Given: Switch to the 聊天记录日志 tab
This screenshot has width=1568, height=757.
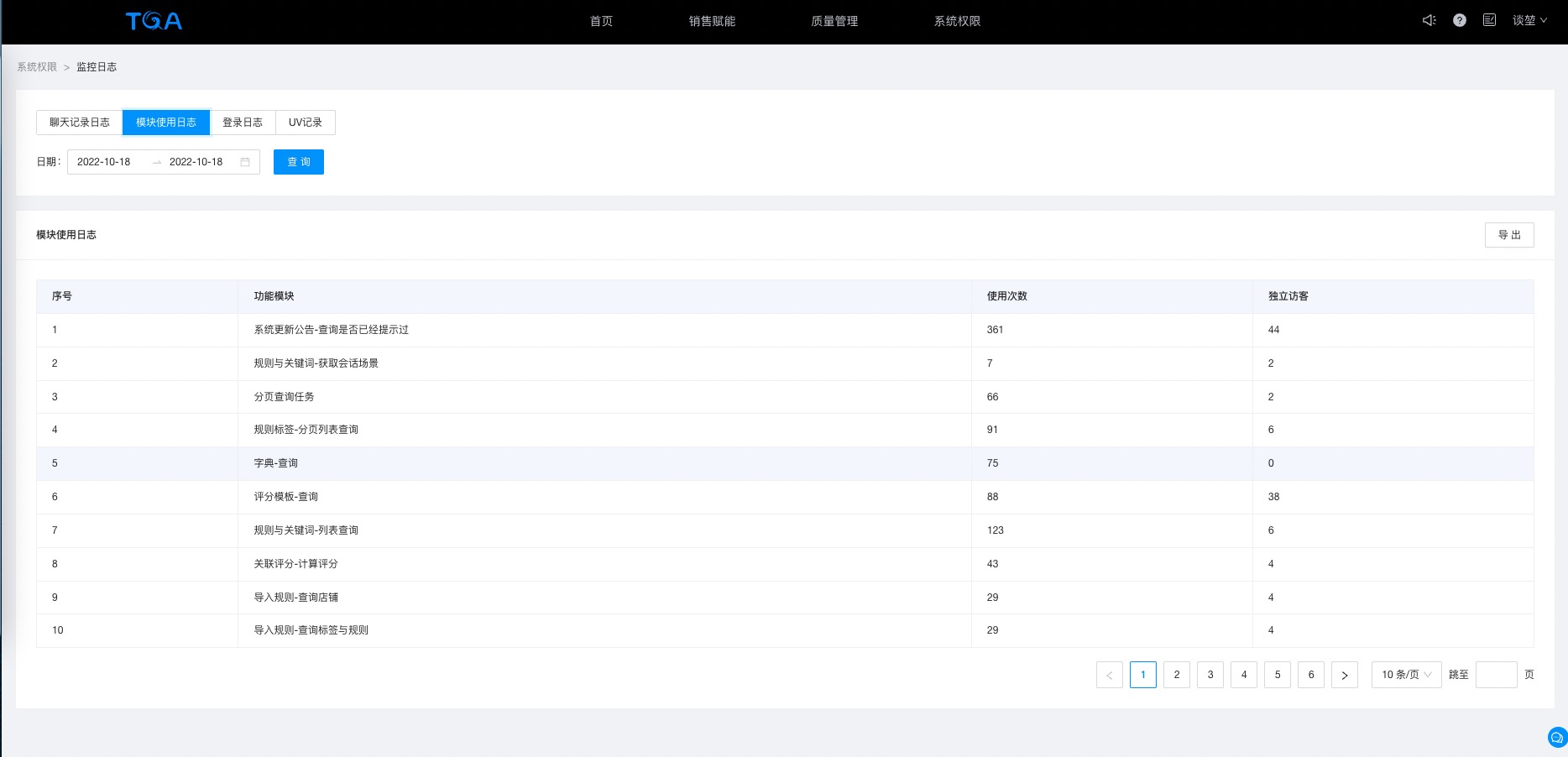Looking at the screenshot, I should pyautogui.click(x=80, y=123).
